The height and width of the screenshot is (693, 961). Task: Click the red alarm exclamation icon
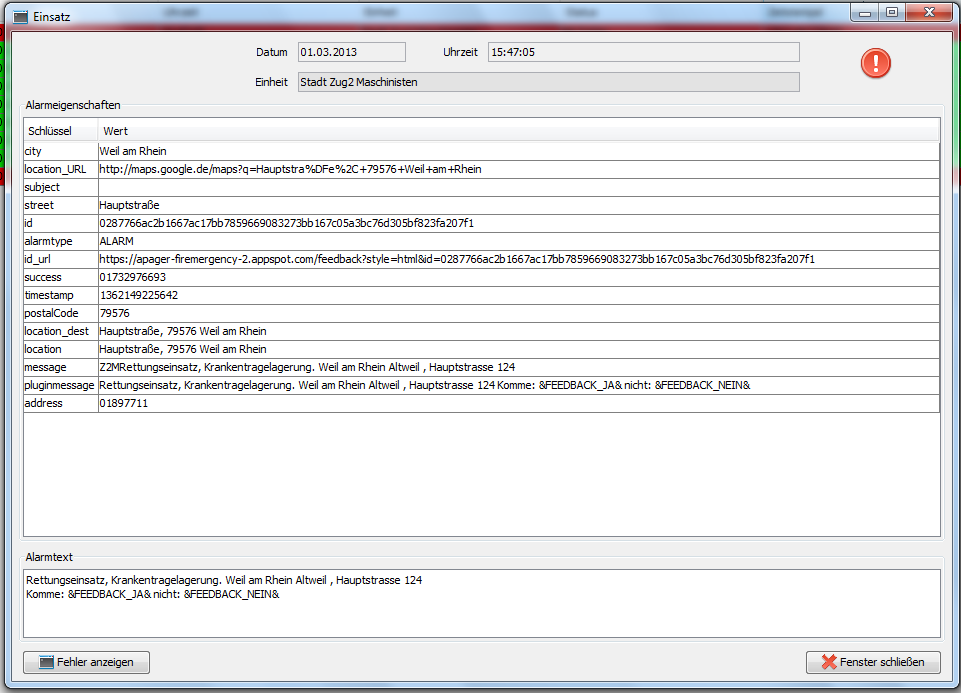(875, 64)
